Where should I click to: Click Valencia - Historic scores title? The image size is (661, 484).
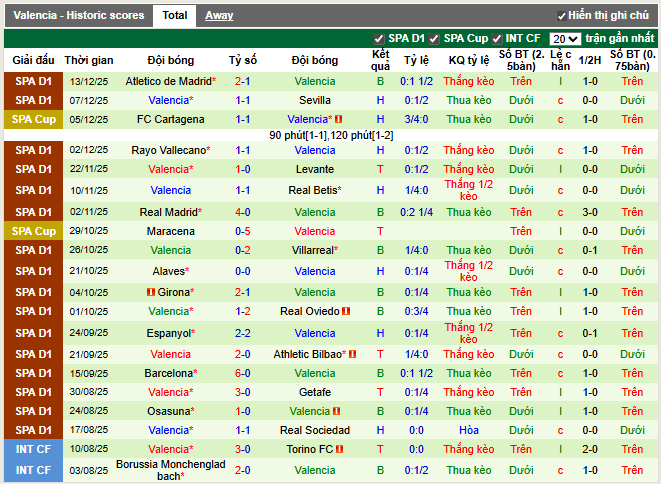point(78,16)
